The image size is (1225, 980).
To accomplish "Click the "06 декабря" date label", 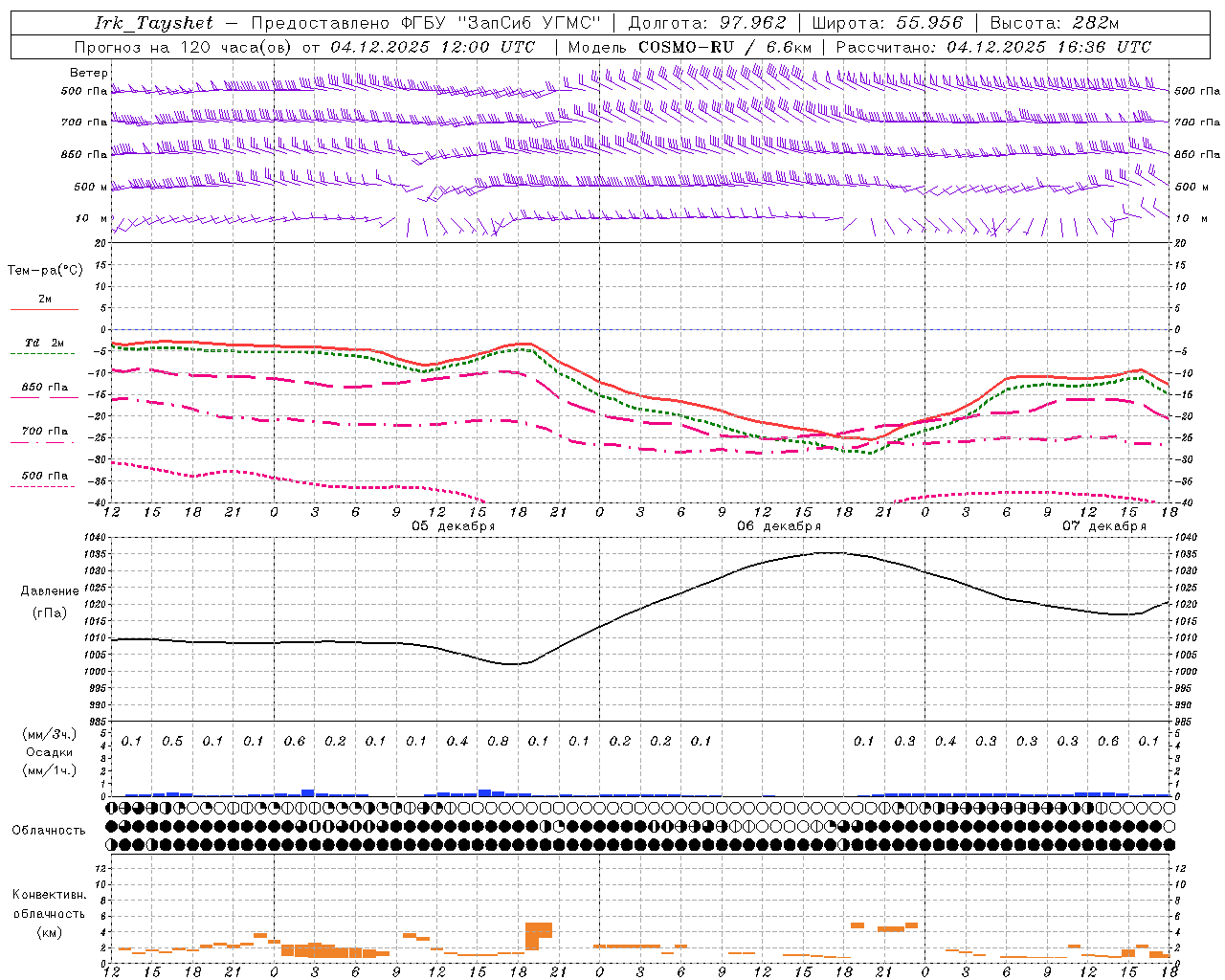I will click(779, 526).
